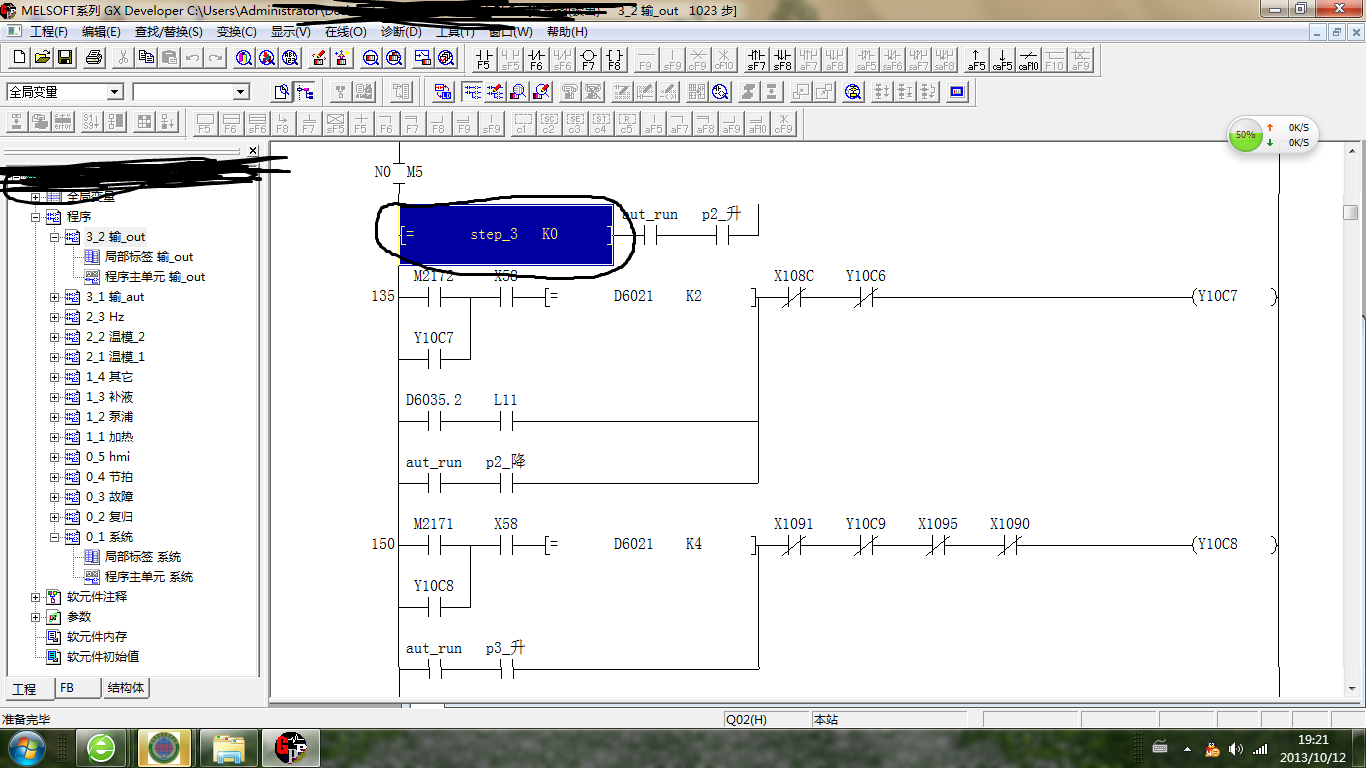The image size is (1366, 768).
Task: Click the Windows Start button
Action: (x=26, y=747)
